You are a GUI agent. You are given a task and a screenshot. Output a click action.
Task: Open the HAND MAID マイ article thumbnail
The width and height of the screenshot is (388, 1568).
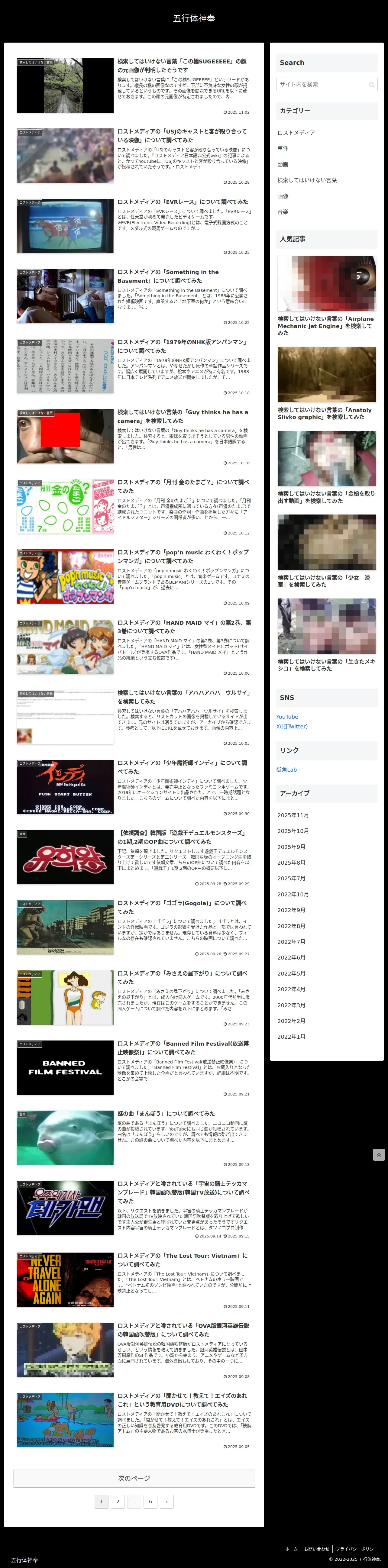click(x=65, y=647)
